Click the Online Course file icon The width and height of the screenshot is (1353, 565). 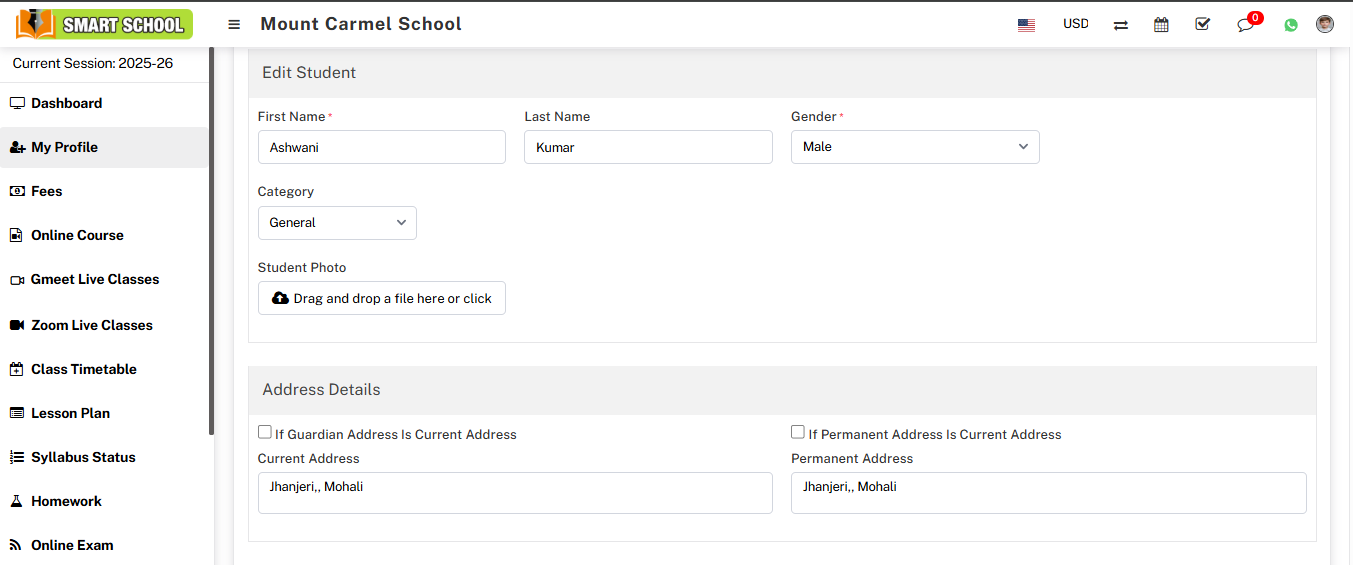pyautogui.click(x=16, y=235)
